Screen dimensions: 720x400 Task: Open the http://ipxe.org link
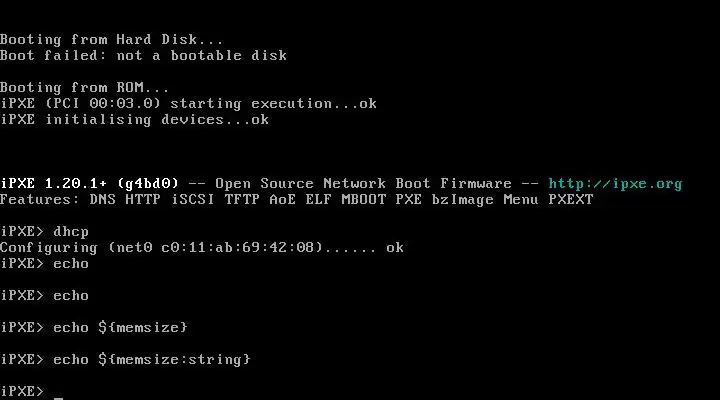615,183
